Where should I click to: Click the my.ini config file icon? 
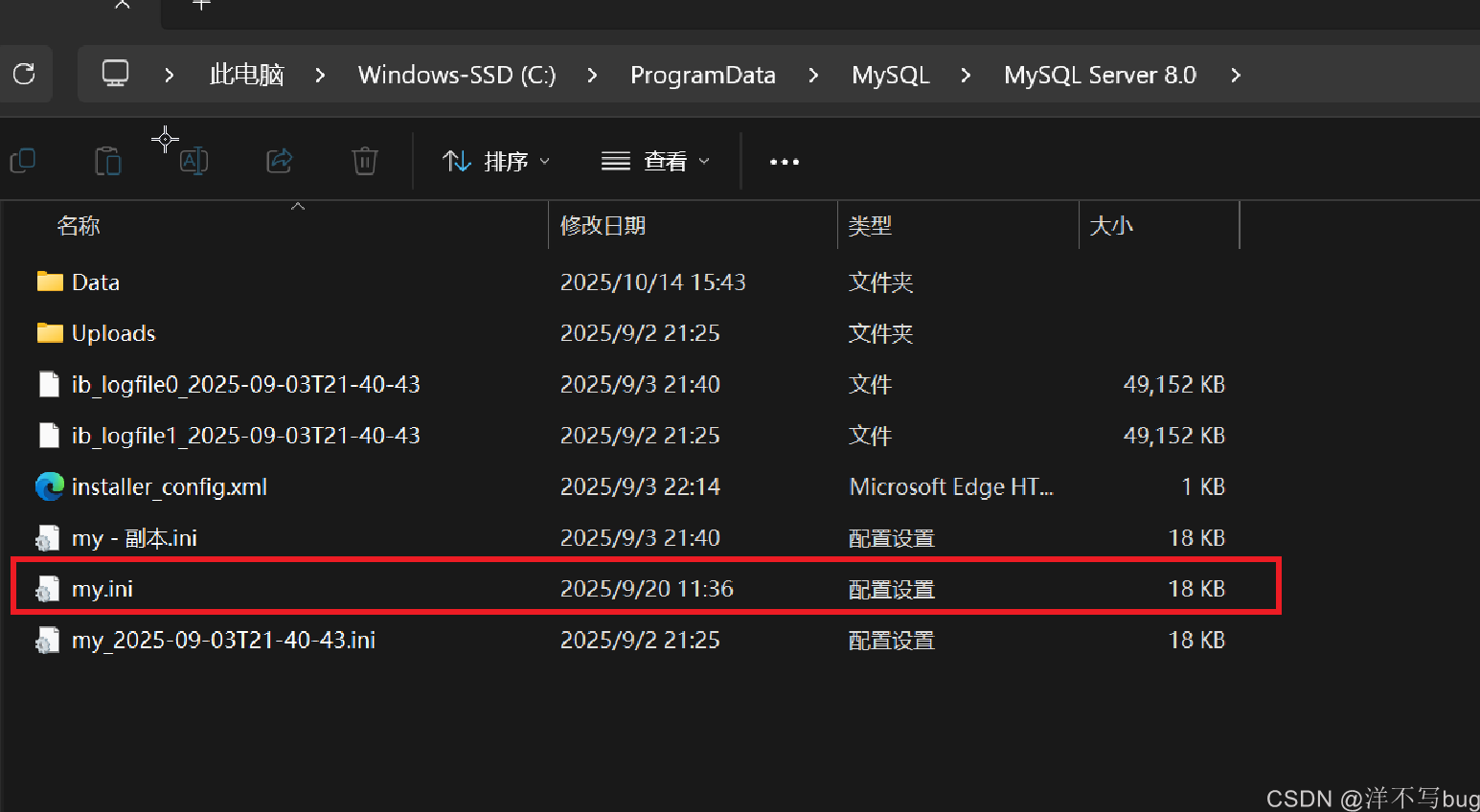(48, 589)
